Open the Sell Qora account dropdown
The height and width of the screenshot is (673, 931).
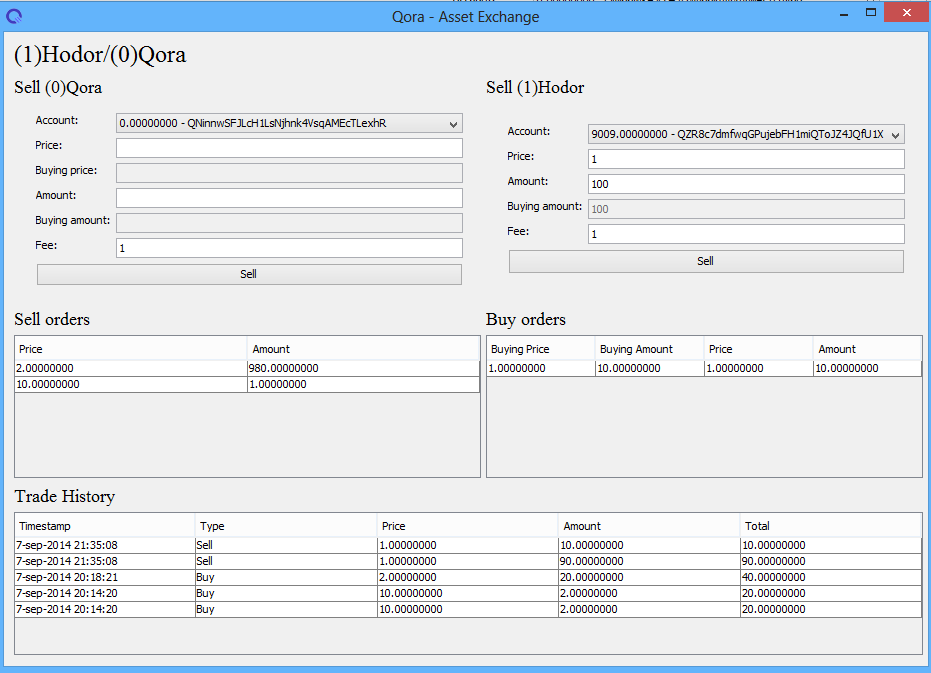point(289,124)
